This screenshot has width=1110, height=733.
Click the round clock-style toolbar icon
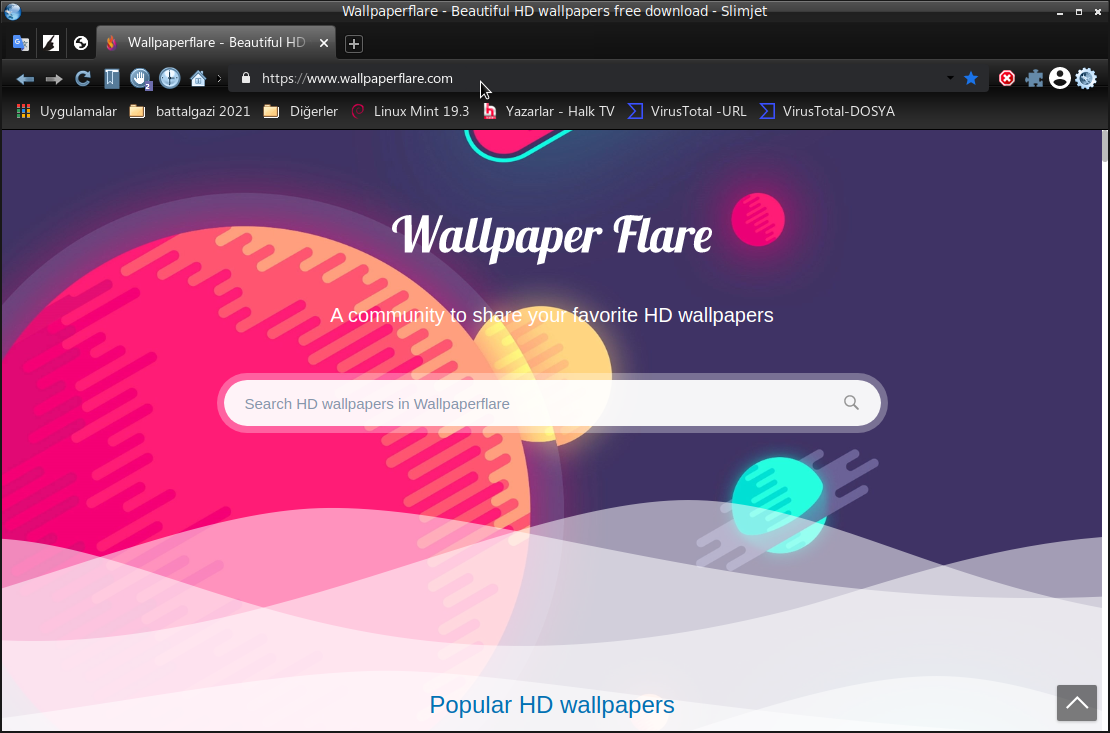[x=170, y=78]
